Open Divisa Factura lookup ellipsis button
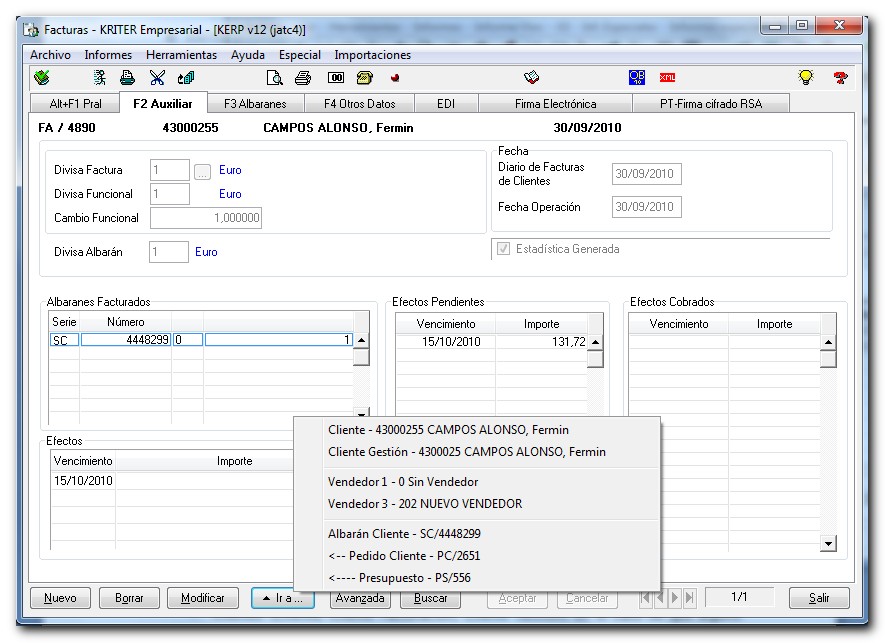This screenshot has width=885, height=643. pyautogui.click(x=202, y=172)
